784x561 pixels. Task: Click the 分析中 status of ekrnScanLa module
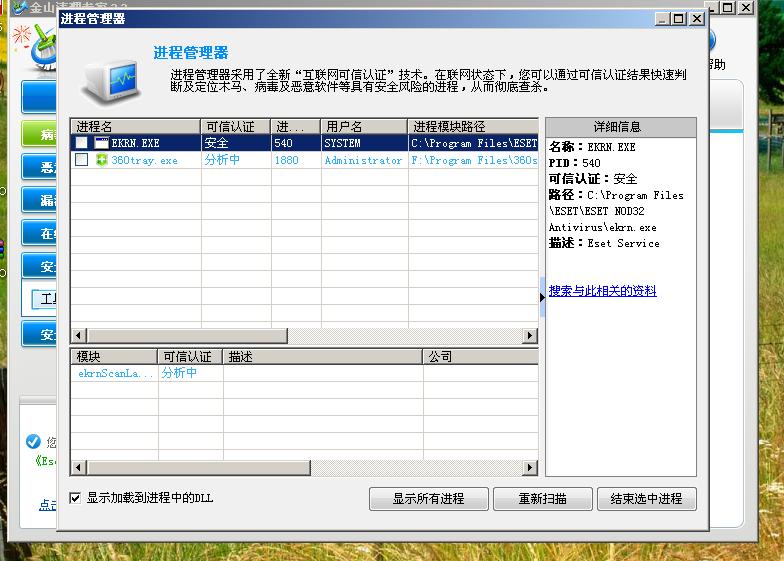179,373
